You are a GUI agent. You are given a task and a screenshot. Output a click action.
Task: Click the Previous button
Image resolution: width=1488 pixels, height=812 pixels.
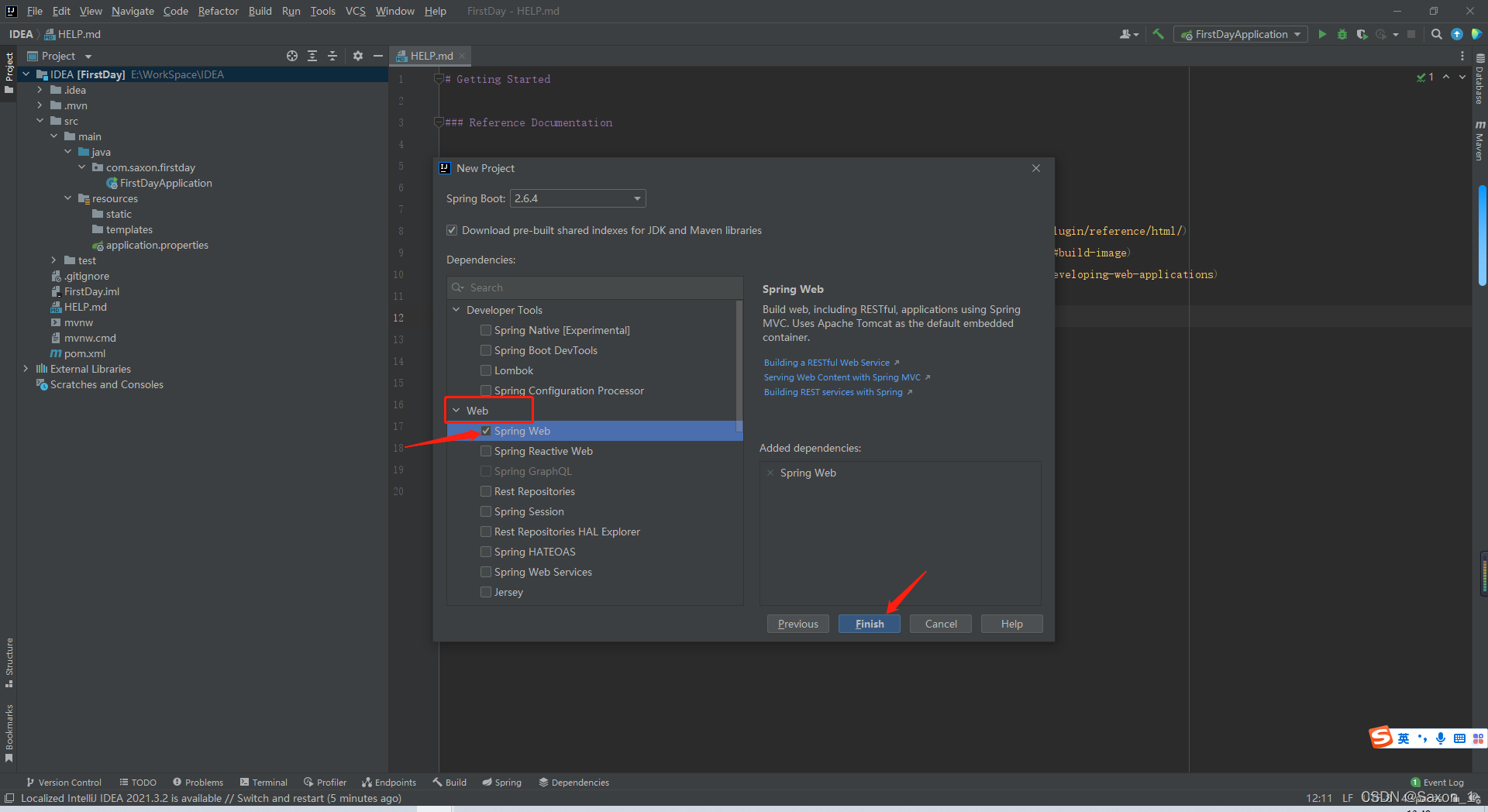point(798,624)
